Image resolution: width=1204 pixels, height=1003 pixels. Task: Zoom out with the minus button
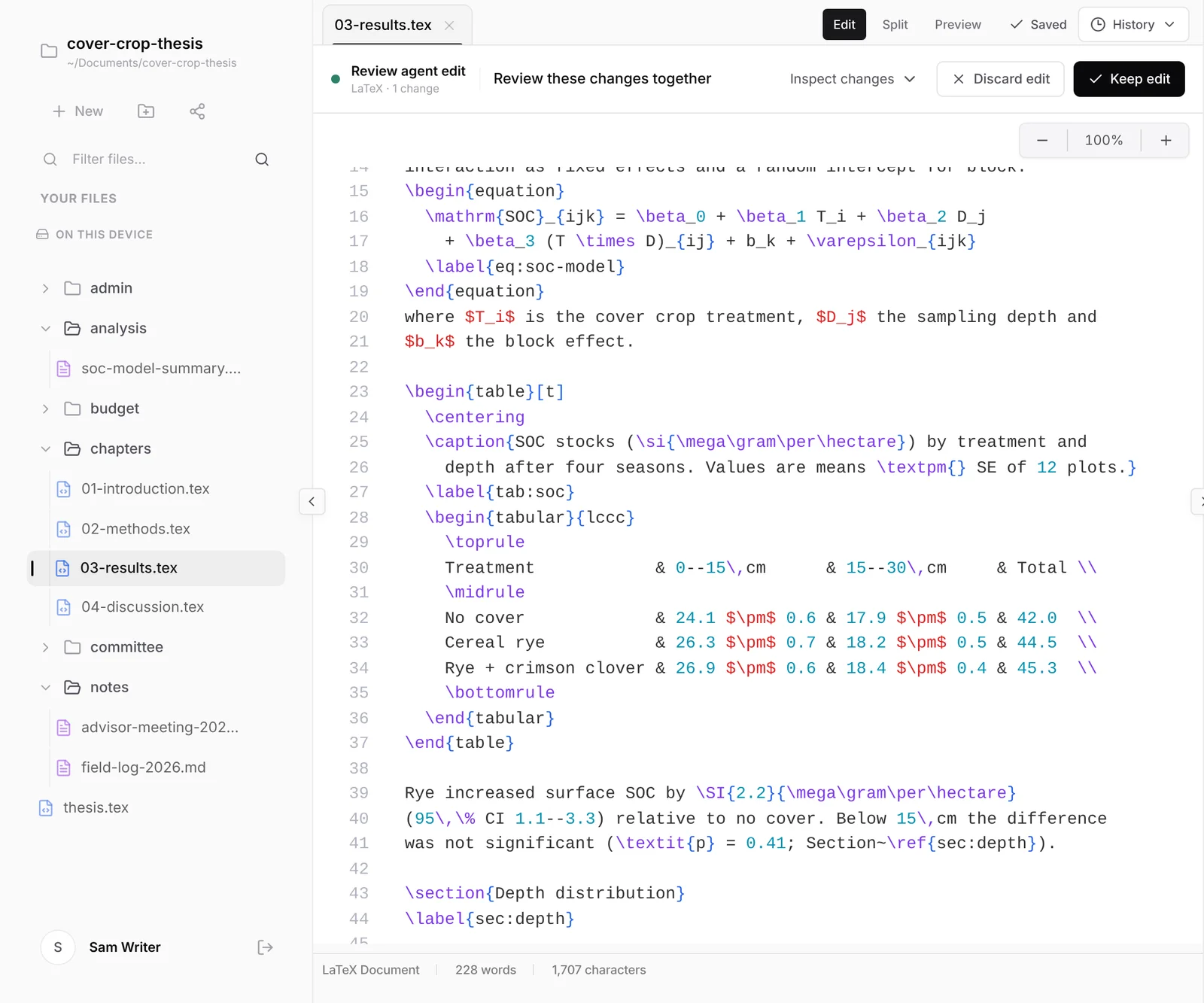coord(1042,141)
